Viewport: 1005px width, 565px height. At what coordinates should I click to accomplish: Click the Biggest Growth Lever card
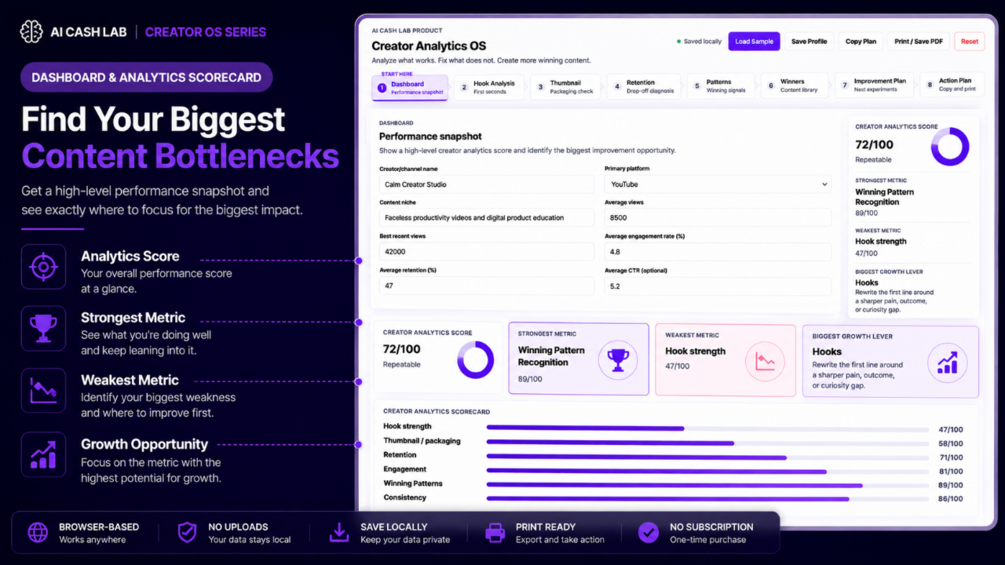point(890,361)
